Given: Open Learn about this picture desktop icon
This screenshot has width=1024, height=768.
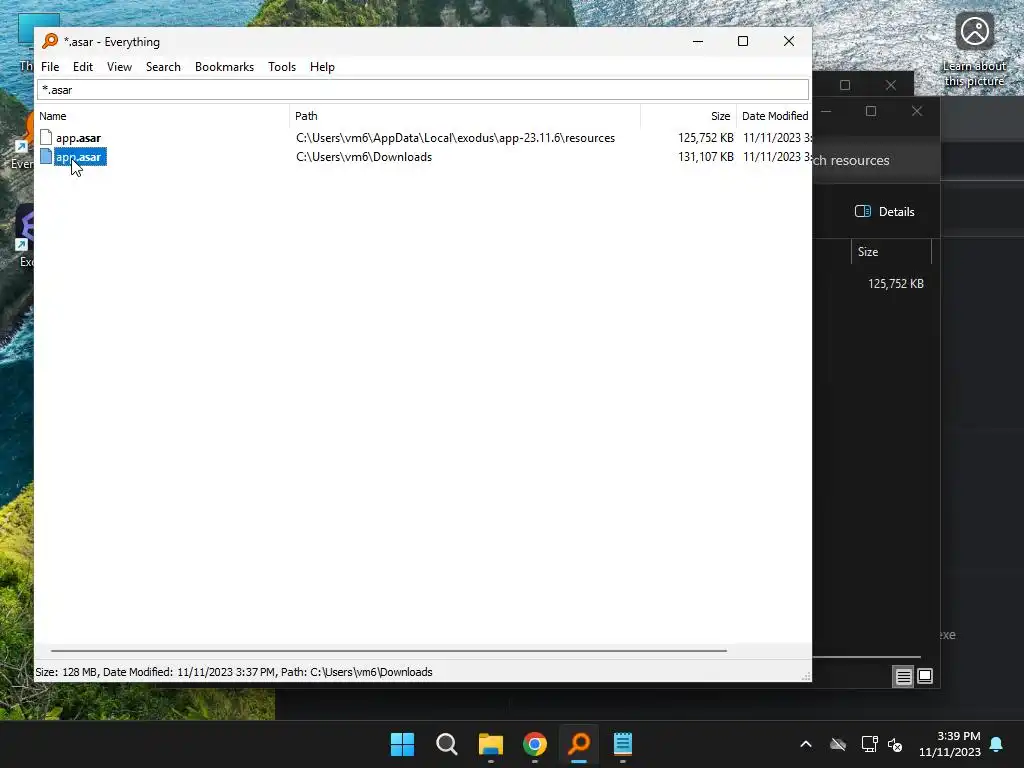Looking at the screenshot, I should tap(974, 50).
